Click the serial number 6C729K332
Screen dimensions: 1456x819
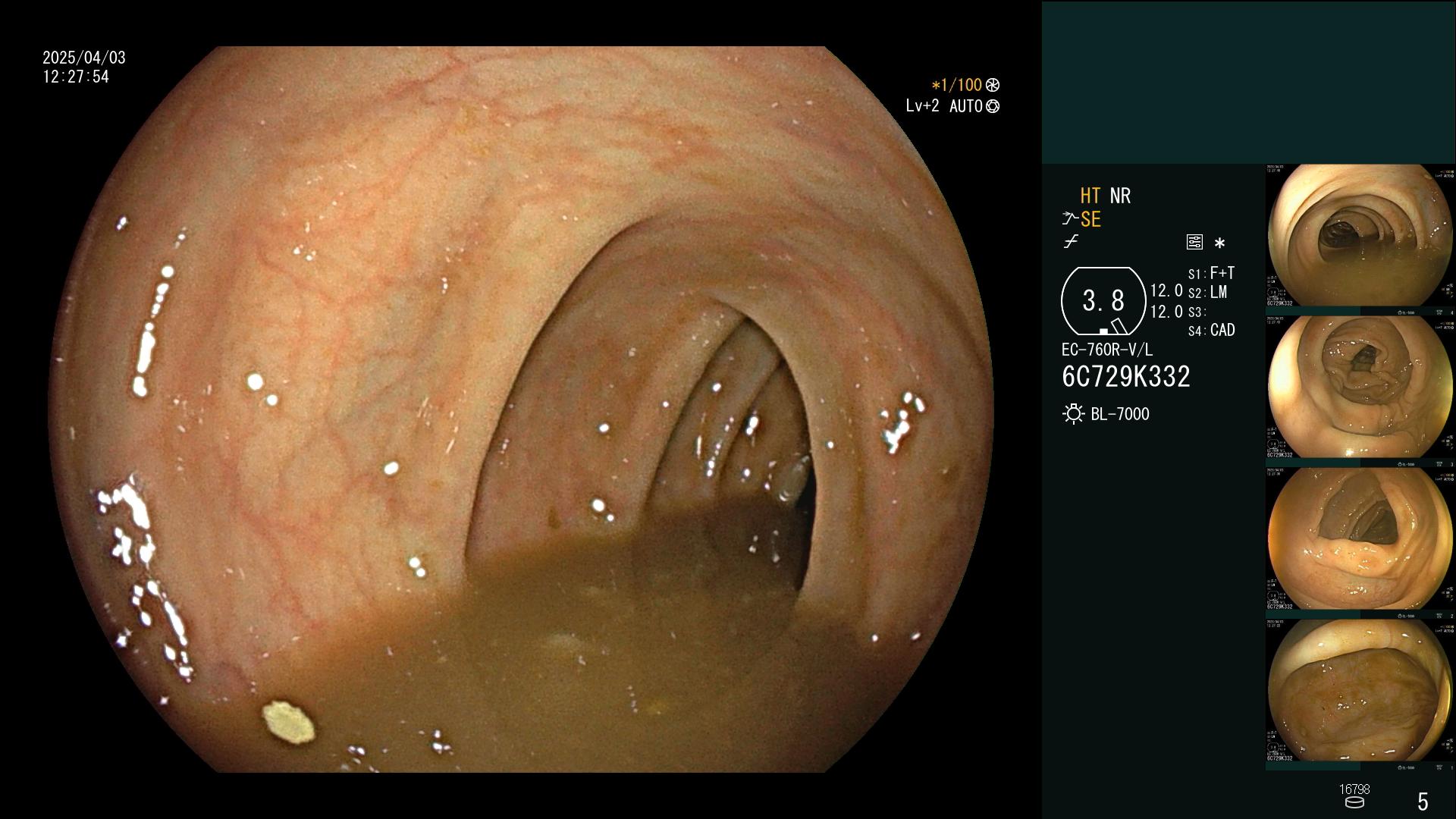point(1126,376)
